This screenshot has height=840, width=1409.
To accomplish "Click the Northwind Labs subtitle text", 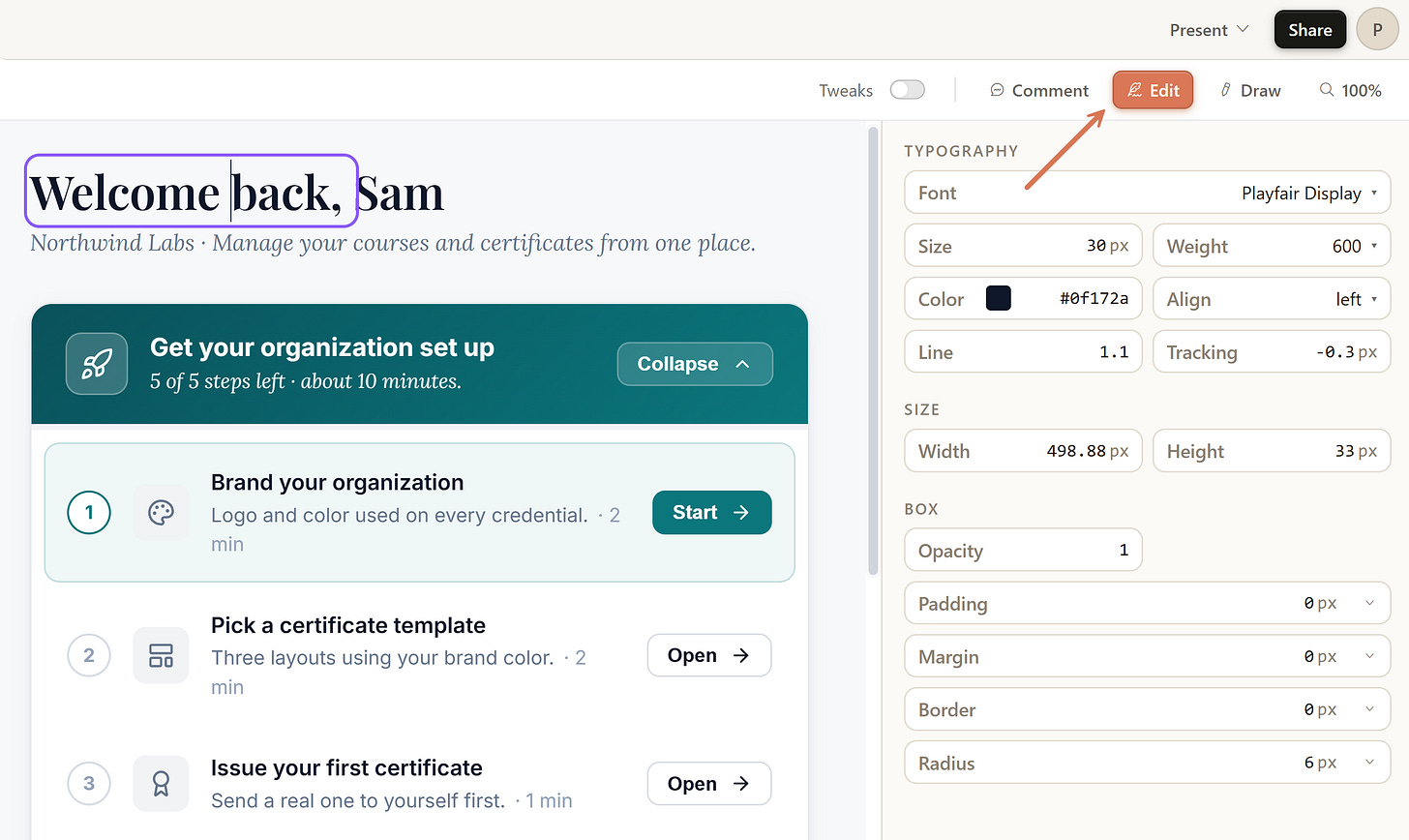I will [393, 243].
